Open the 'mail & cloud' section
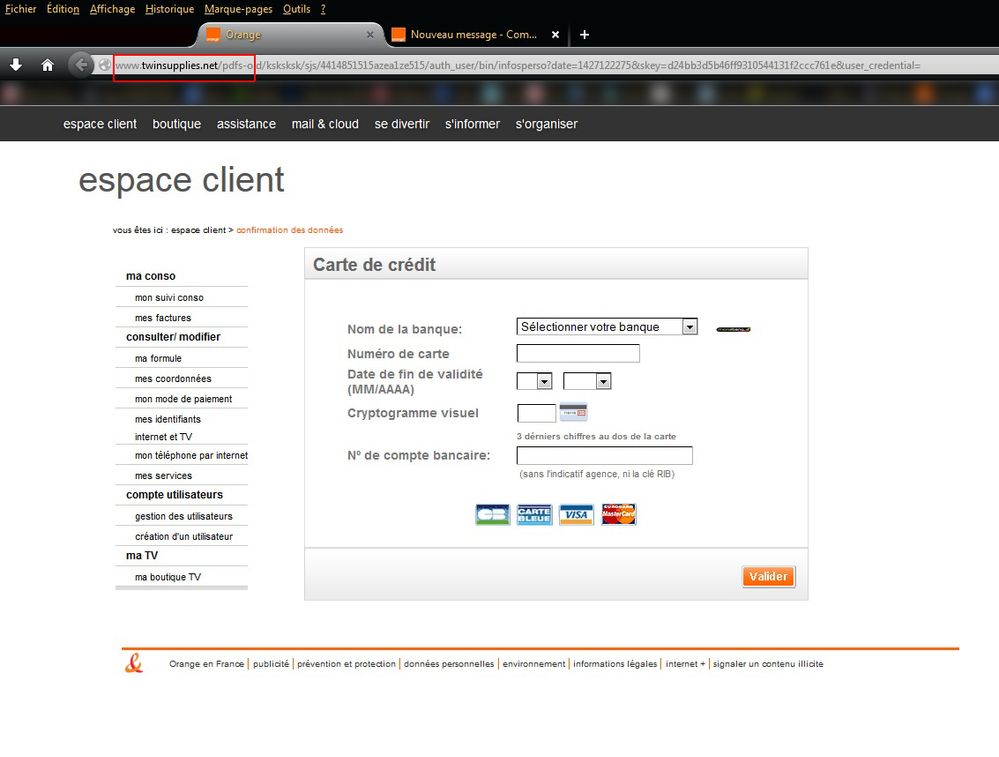 tap(325, 124)
